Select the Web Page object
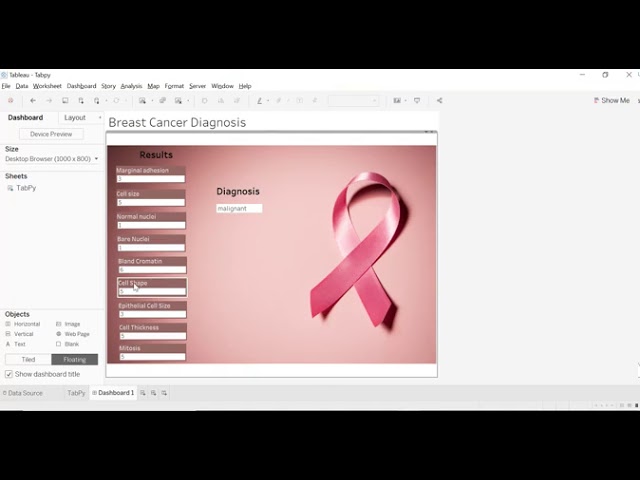This screenshot has width=640, height=480. pyautogui.click(x=73, y=334)
